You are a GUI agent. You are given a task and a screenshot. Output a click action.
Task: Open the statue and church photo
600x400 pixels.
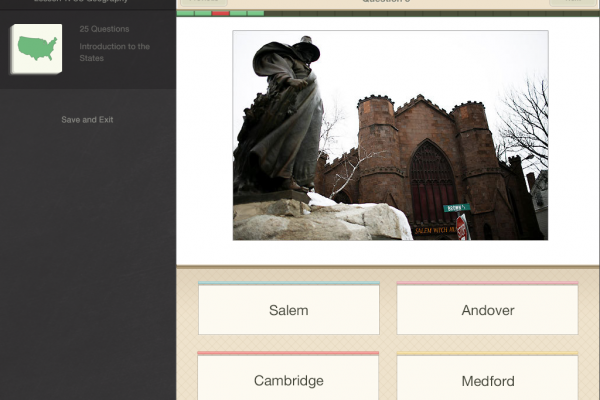[x=390, y=135]
